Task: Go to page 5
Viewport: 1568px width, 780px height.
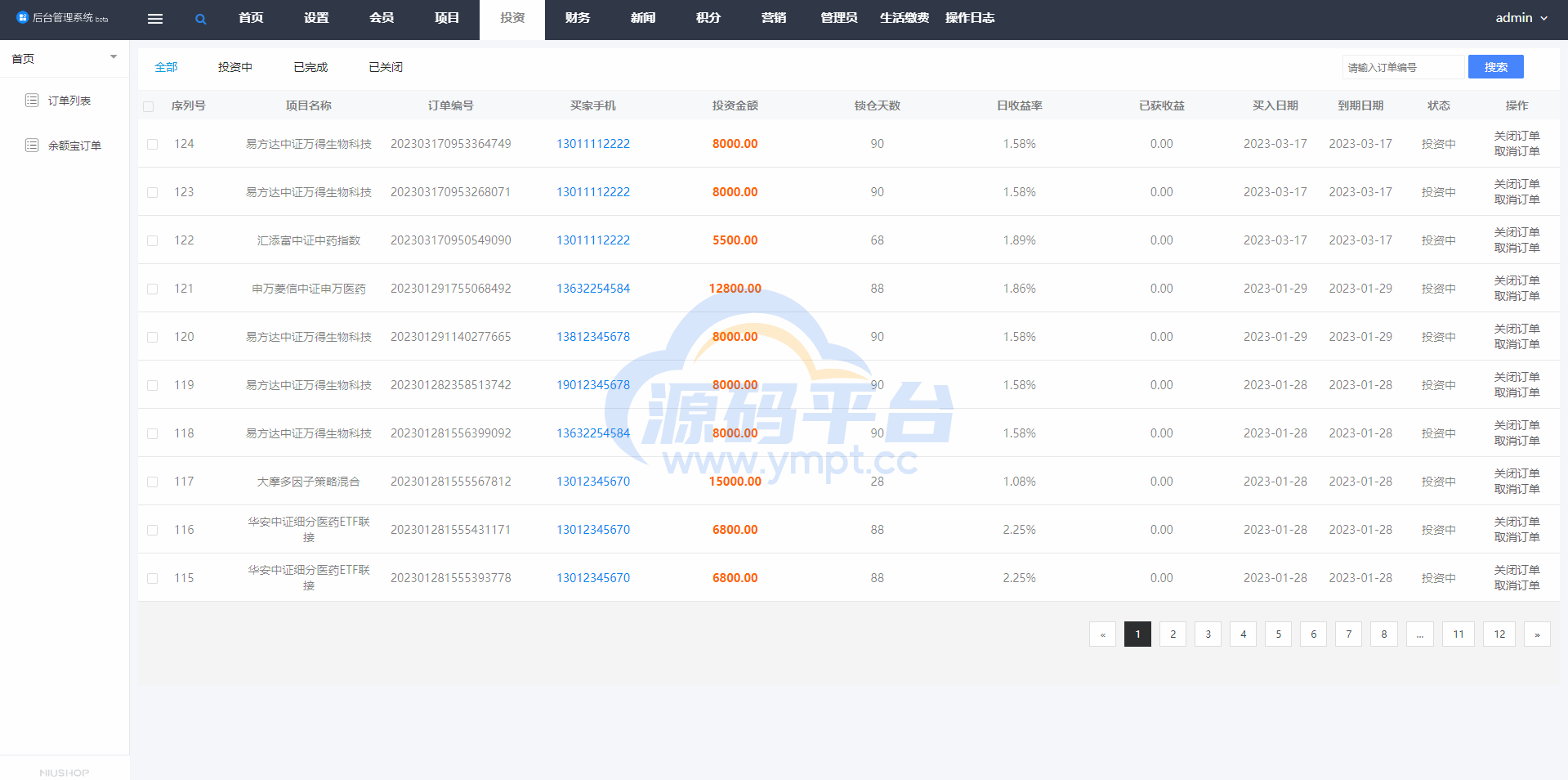Action: 1278,634
